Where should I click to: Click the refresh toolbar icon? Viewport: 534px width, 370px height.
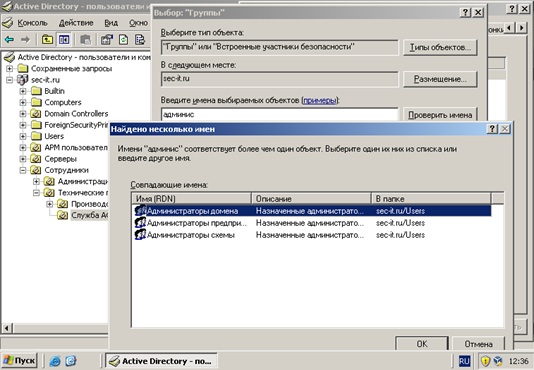[123, 40]
